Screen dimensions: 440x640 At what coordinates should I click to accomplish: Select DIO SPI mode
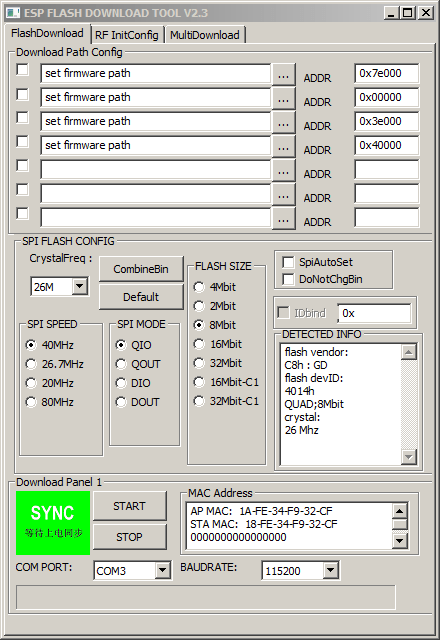point(133,383)
